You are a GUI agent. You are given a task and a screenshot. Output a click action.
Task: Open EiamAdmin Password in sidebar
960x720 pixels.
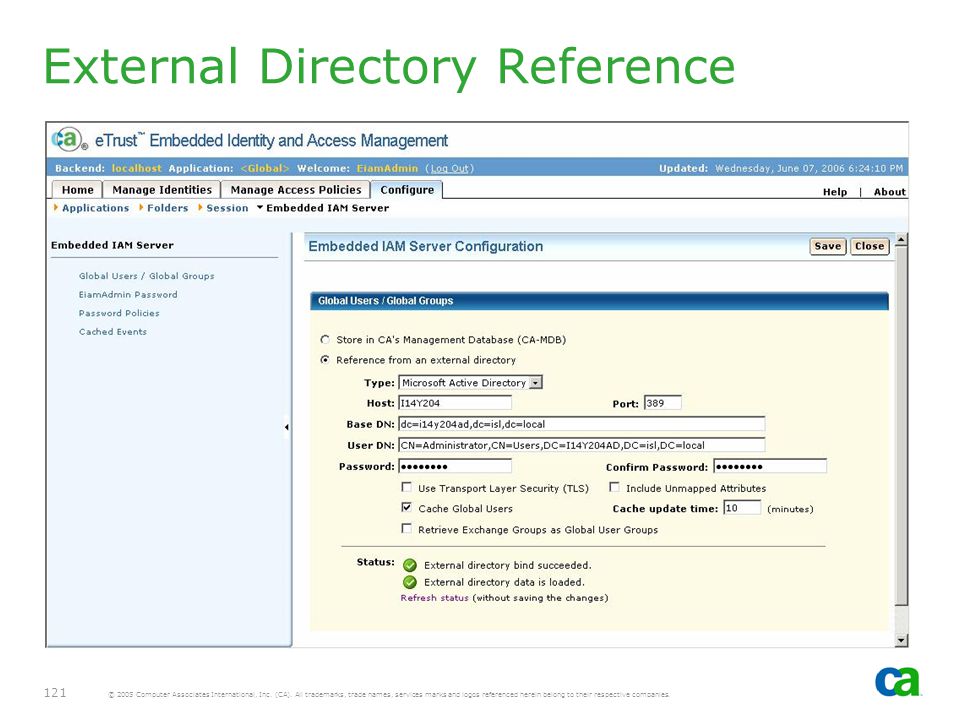click(128, 294)
